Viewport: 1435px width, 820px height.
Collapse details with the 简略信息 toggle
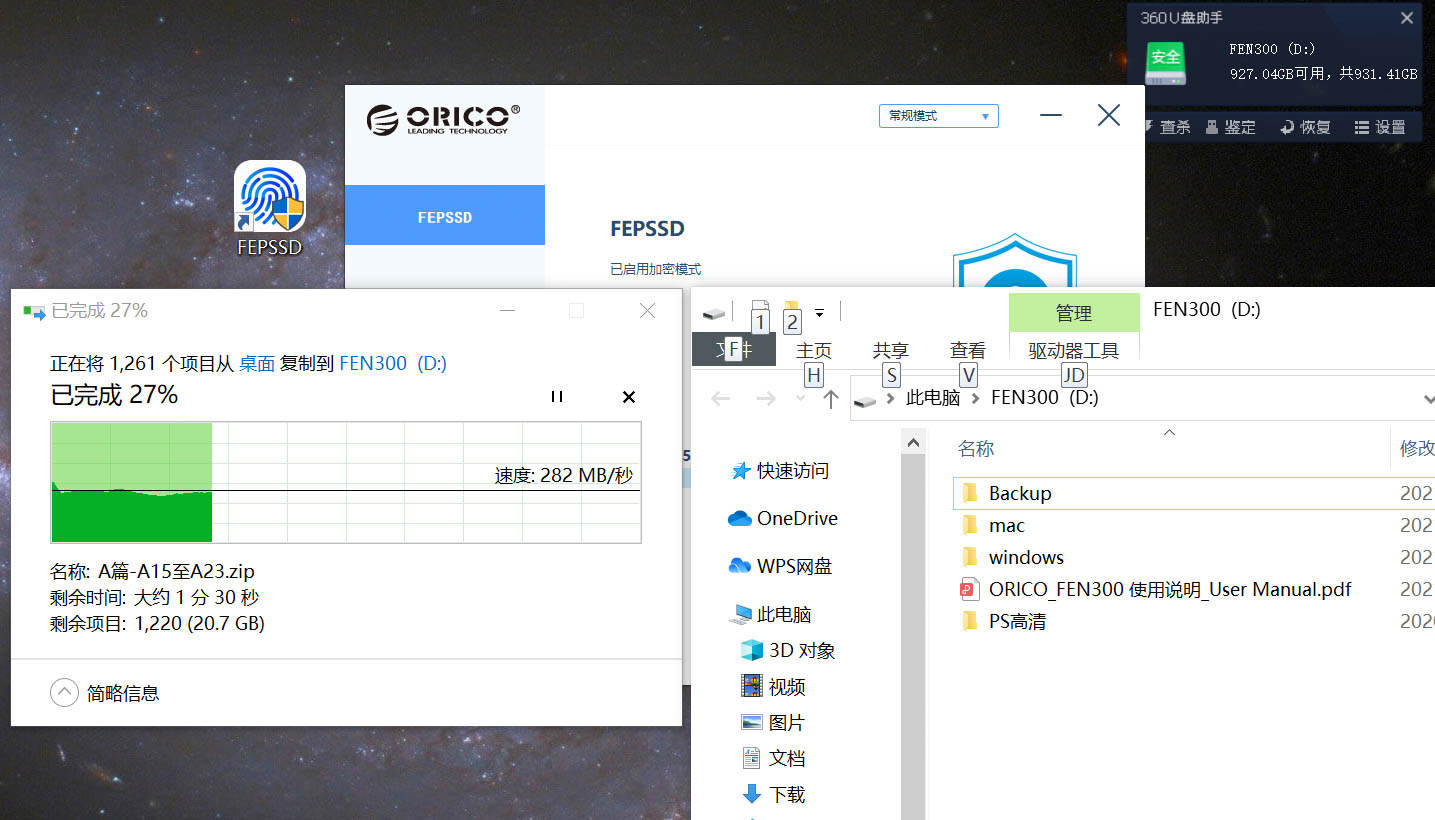tap(105, 693)
